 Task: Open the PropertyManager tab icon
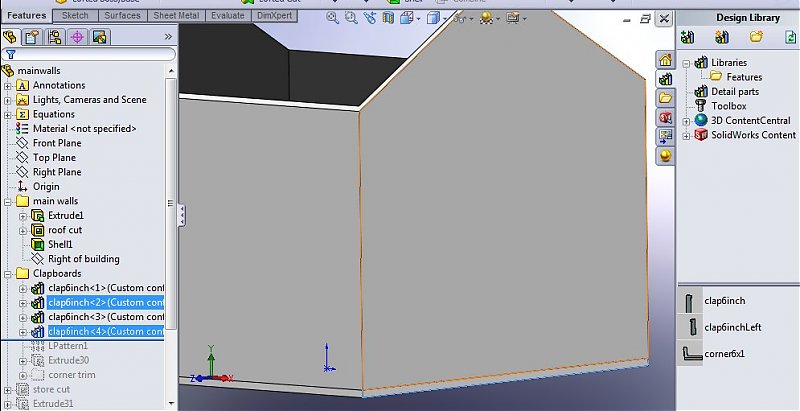point(32,37)
